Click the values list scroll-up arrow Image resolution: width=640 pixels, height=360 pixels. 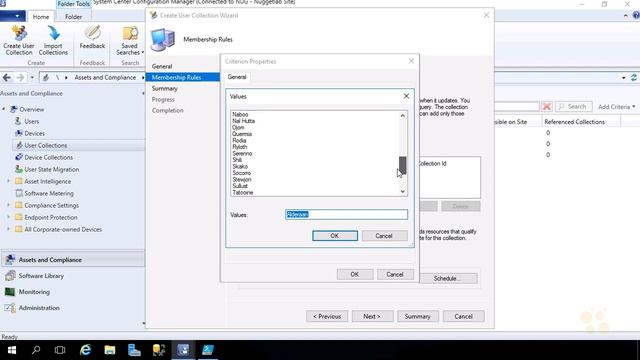tap(403, 116)
